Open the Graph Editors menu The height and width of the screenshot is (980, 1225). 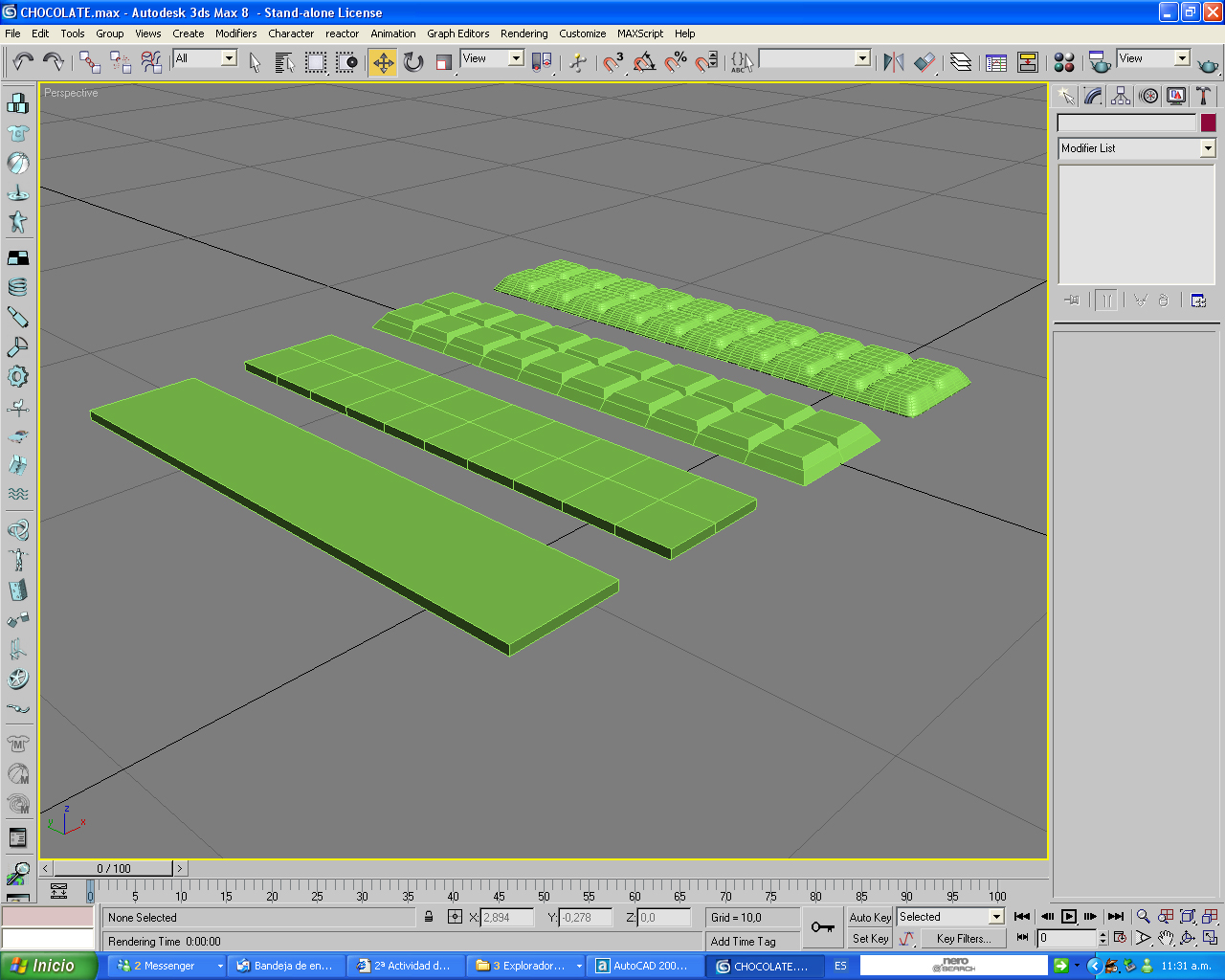tap(458, 33)
